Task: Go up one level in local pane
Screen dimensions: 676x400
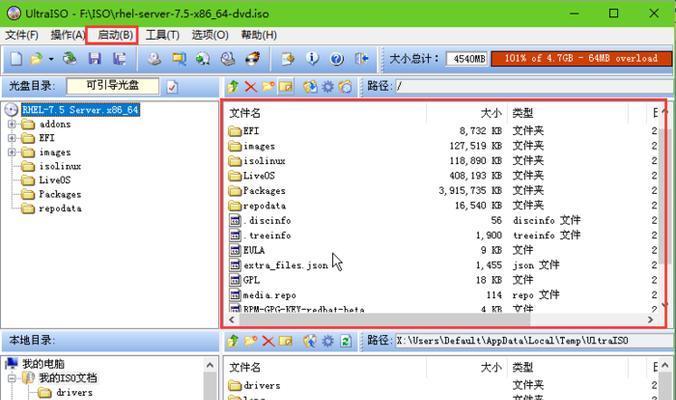Action: tap(233, 341)
